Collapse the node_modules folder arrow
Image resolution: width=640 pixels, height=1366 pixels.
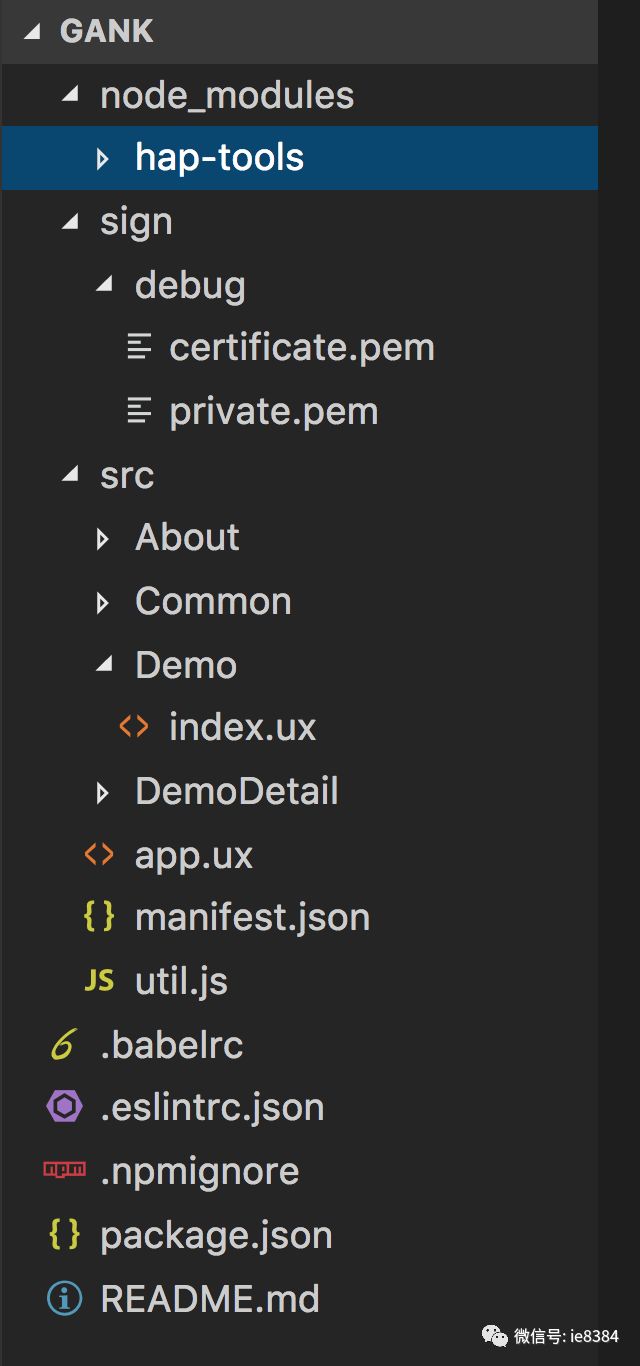tap(69, 95)
